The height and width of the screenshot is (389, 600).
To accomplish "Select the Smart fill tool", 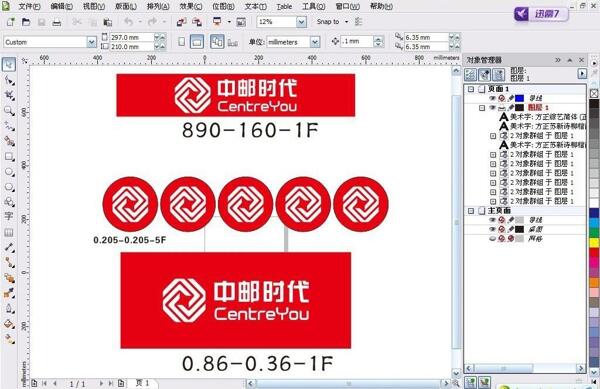I will 9,141.
